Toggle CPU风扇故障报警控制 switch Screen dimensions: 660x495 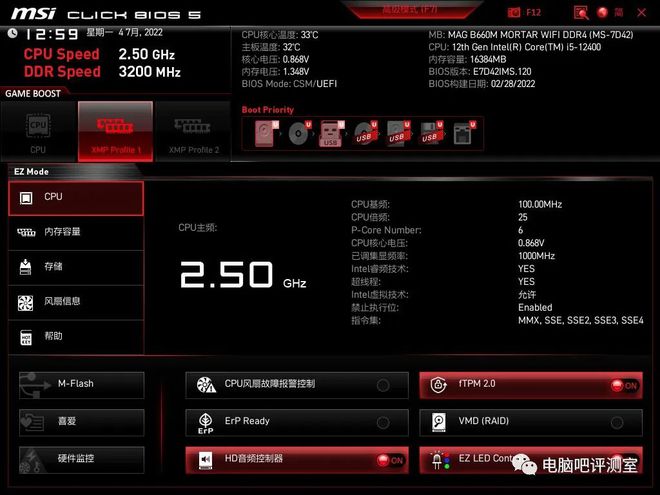click(x=383, y=385)
